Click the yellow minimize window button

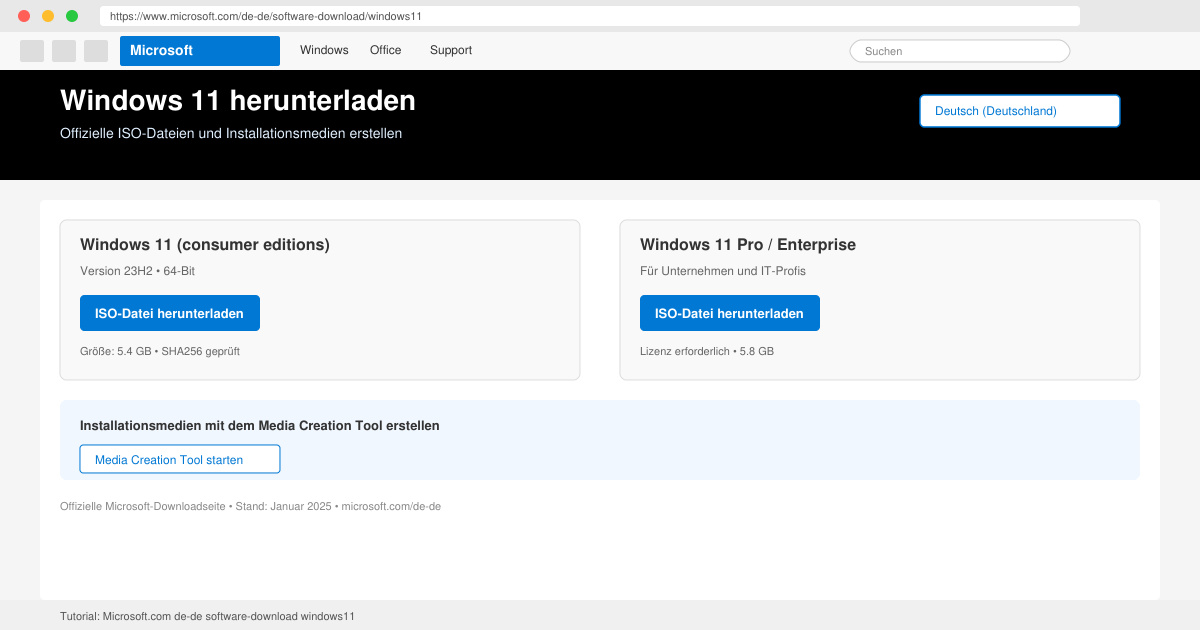pyautogui.click(x=48, y=16)
